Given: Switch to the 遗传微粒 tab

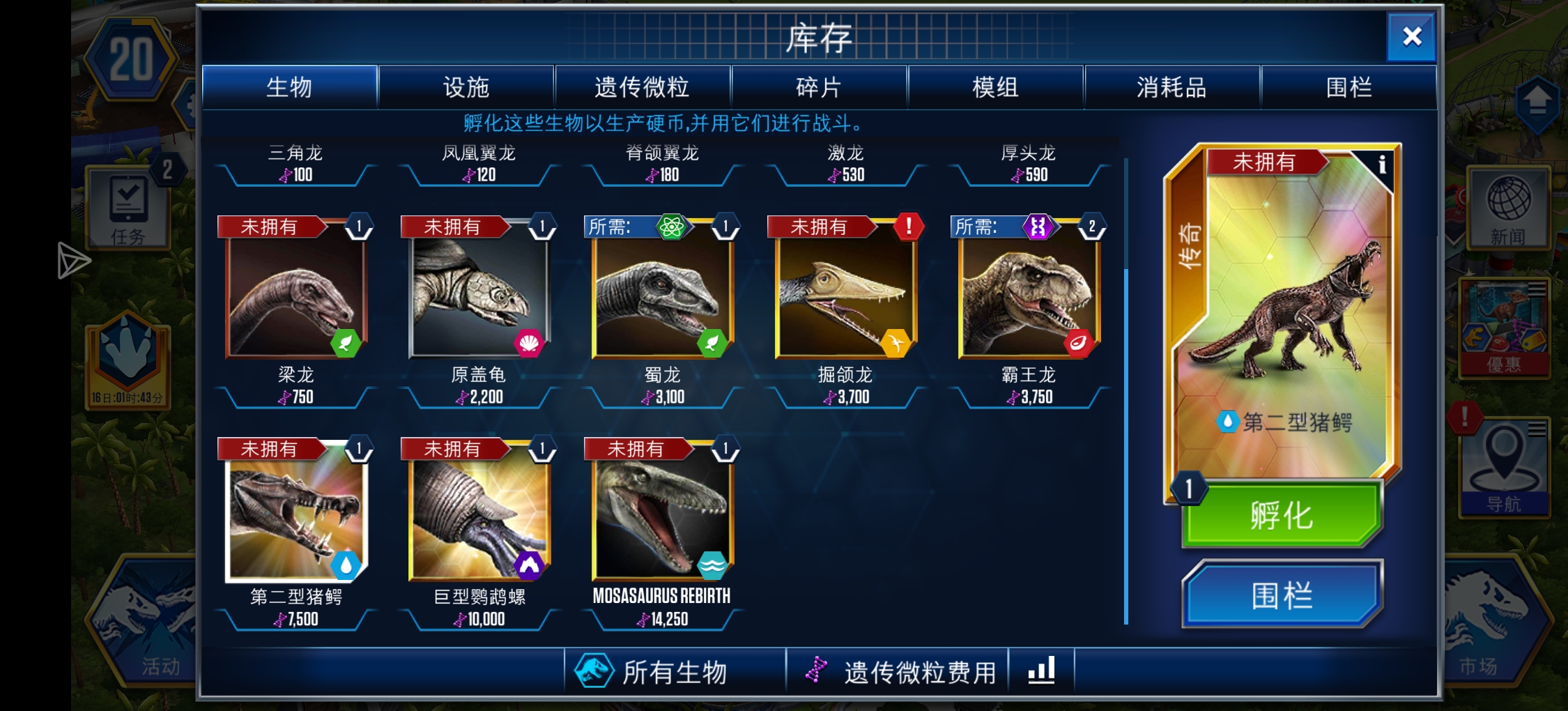Looking at the screenshot, I should coord(642,87).
